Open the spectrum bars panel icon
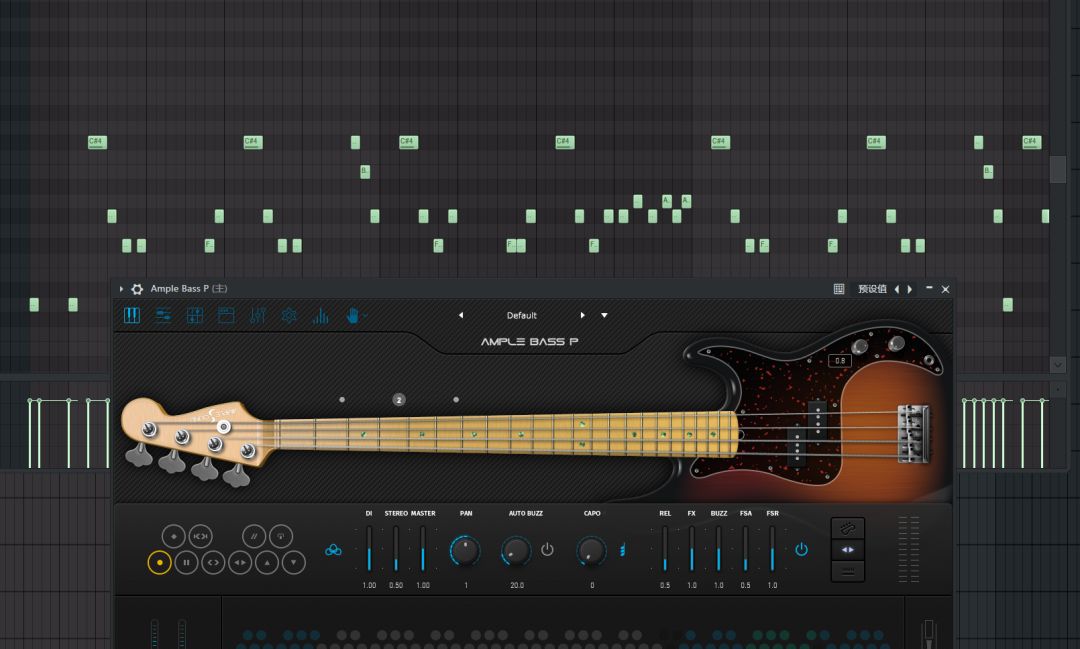This screenshot has width=1080, height=649. click(320, 316)
